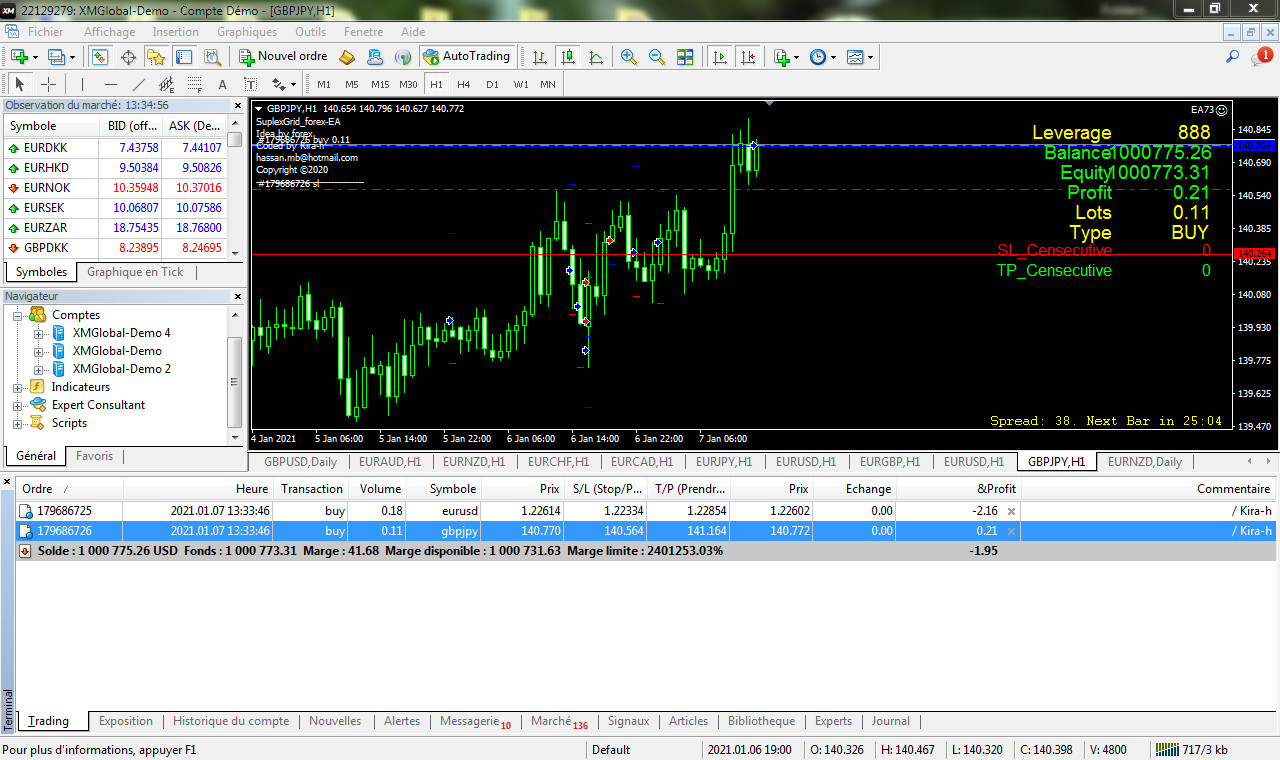This screenshot has width=1280, height=760.
Task: Draw a horizontal line tool
Action: point(111,84)
